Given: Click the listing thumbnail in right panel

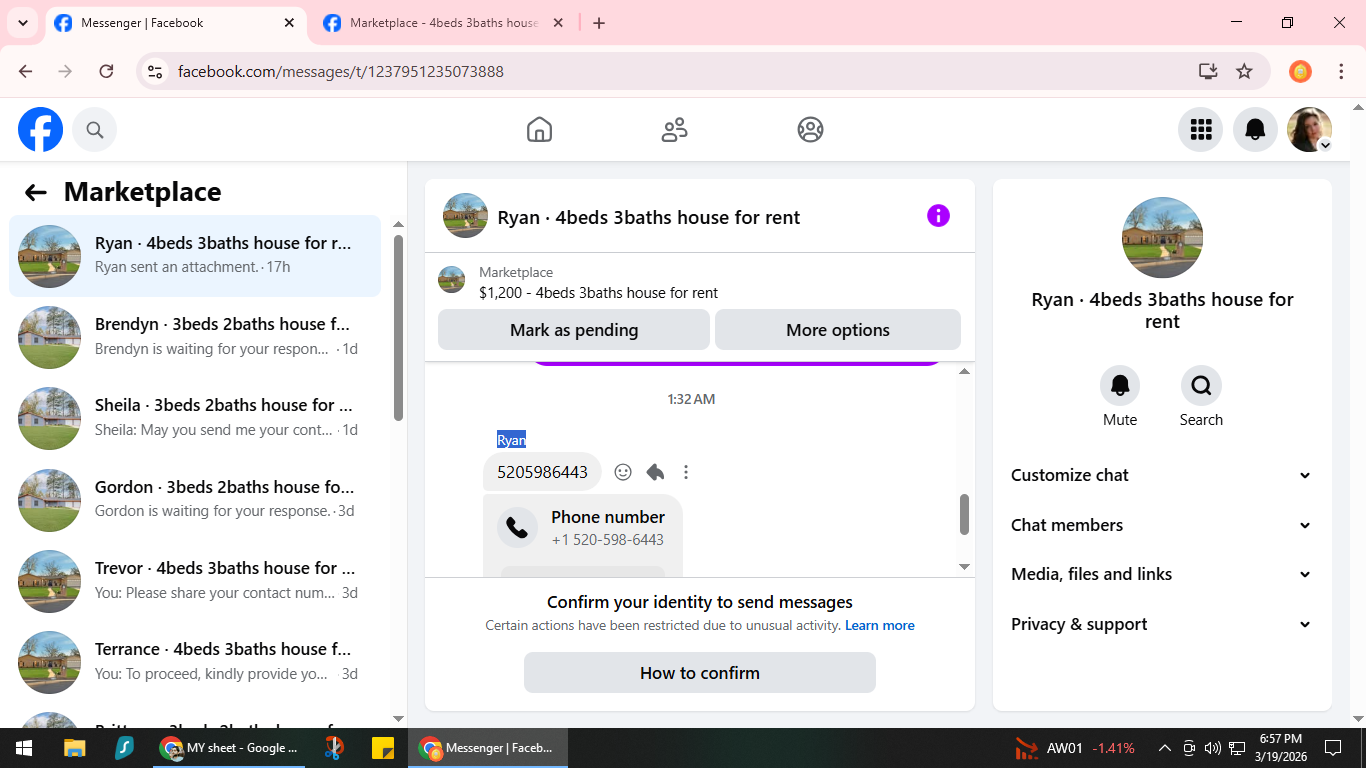Looking at the screenshot, I should 1162,237.
